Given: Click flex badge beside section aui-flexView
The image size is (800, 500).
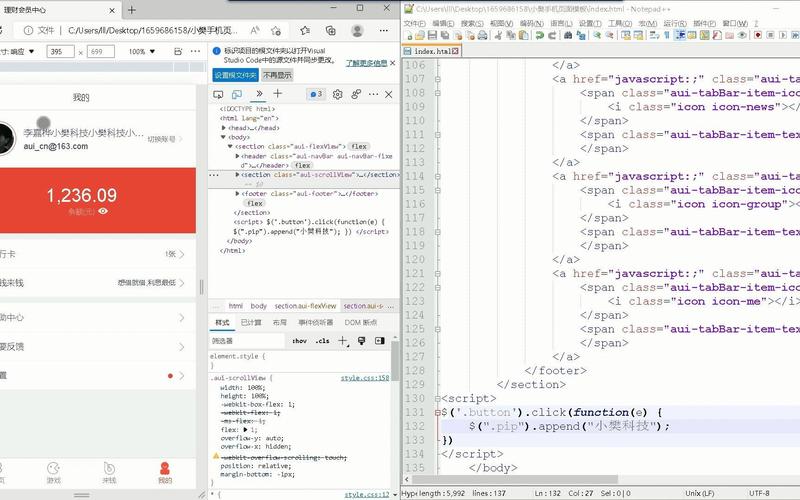Looking at the screenshot, I should 359,146.
